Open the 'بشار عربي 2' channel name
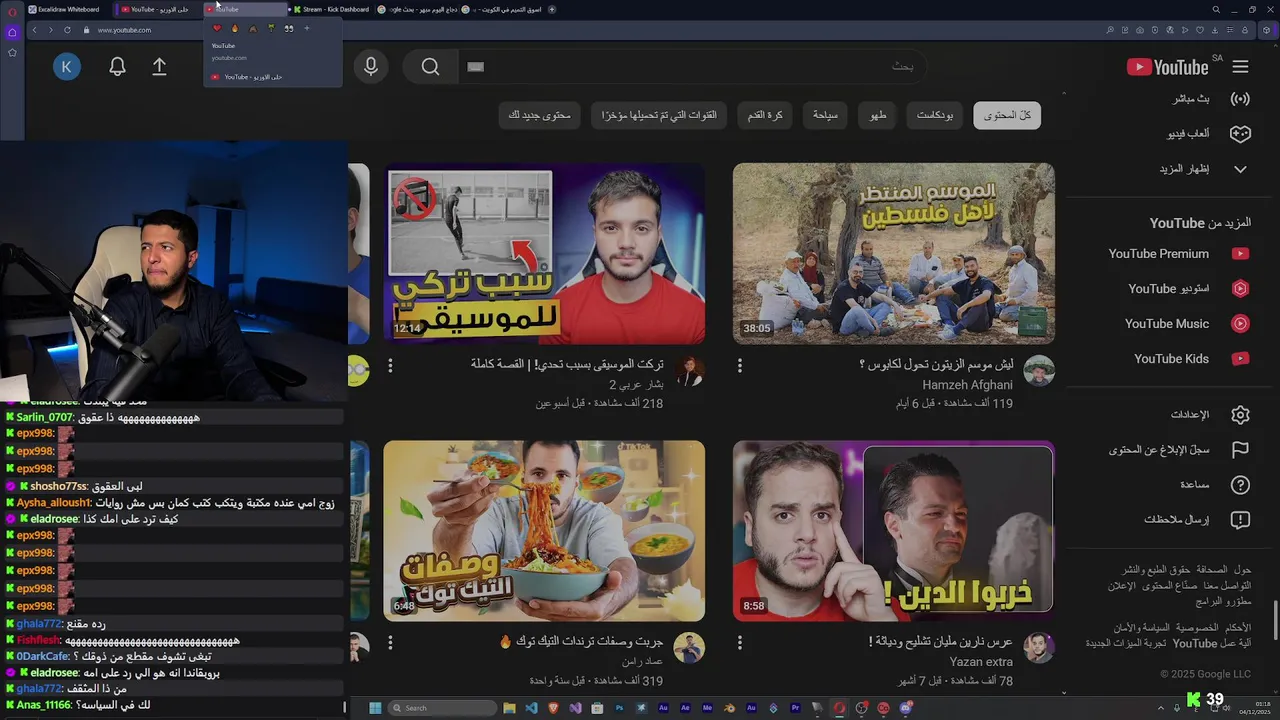Viewport: 1280px width, 720px height. point(636,385)
